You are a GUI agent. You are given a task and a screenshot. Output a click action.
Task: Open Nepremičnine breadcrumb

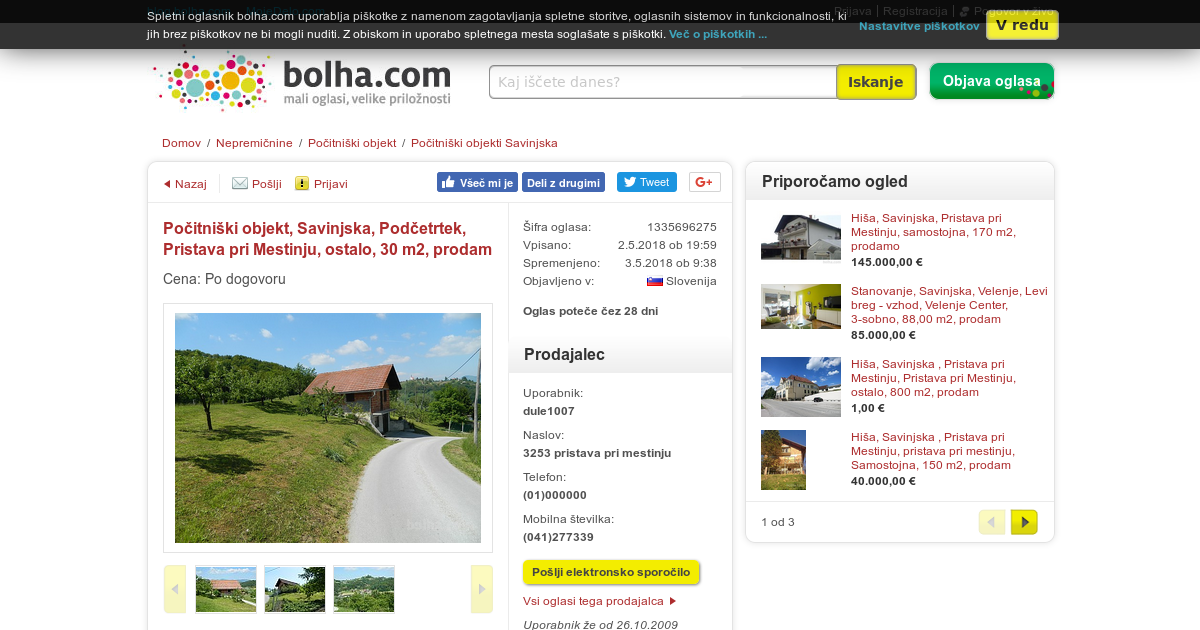(254, 143)
